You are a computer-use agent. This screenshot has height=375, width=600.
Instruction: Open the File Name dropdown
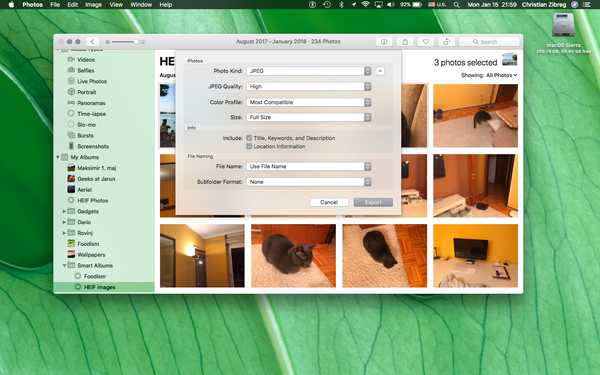click(309, 166)
